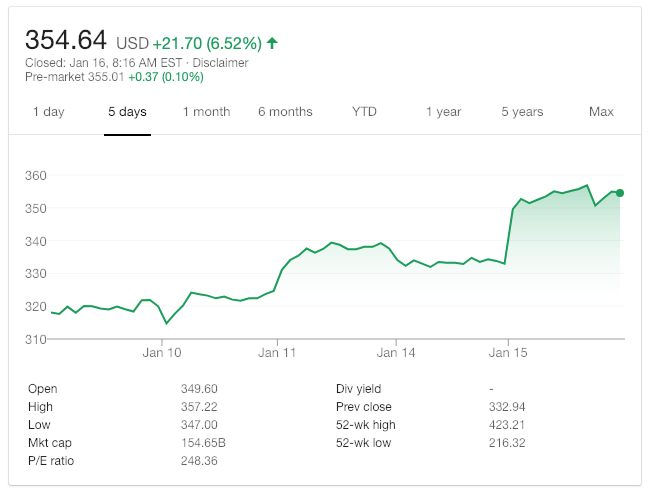This screenshot has width=649, height=493.
Task: Select the 5 years tab
Action: (522, 112)
